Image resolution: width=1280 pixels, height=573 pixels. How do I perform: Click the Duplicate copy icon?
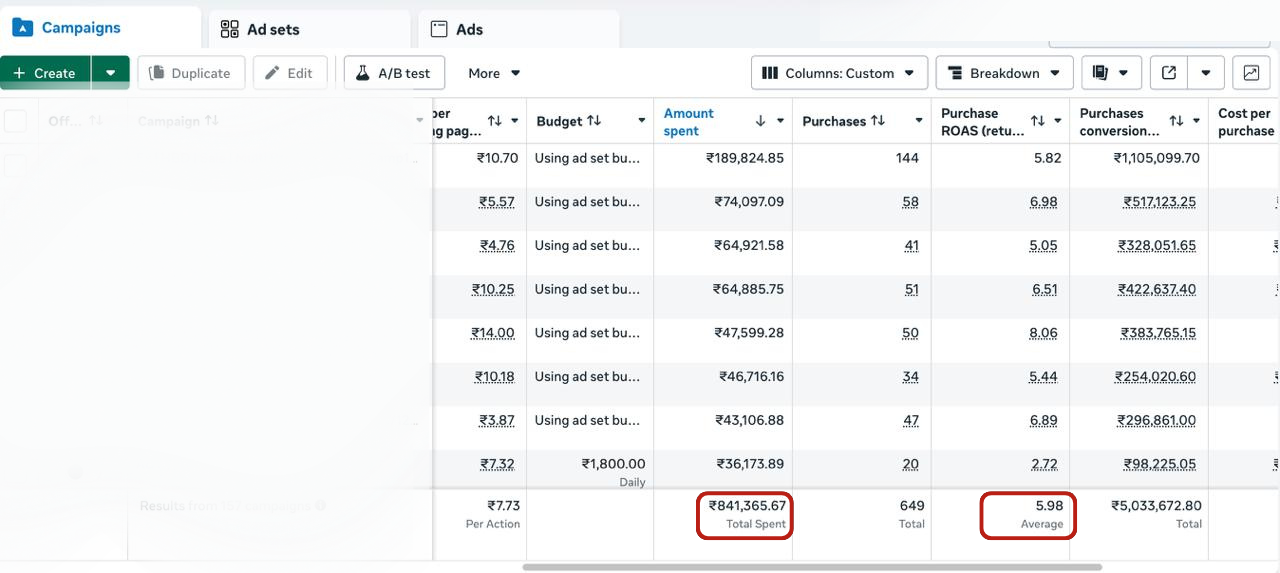pyautogui.click(x=156, y=73)
